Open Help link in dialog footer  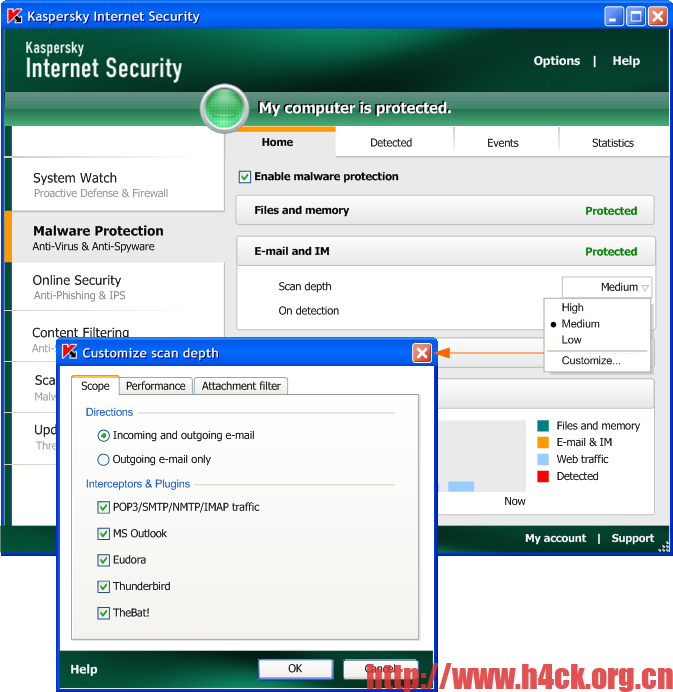tap(84, 669)
